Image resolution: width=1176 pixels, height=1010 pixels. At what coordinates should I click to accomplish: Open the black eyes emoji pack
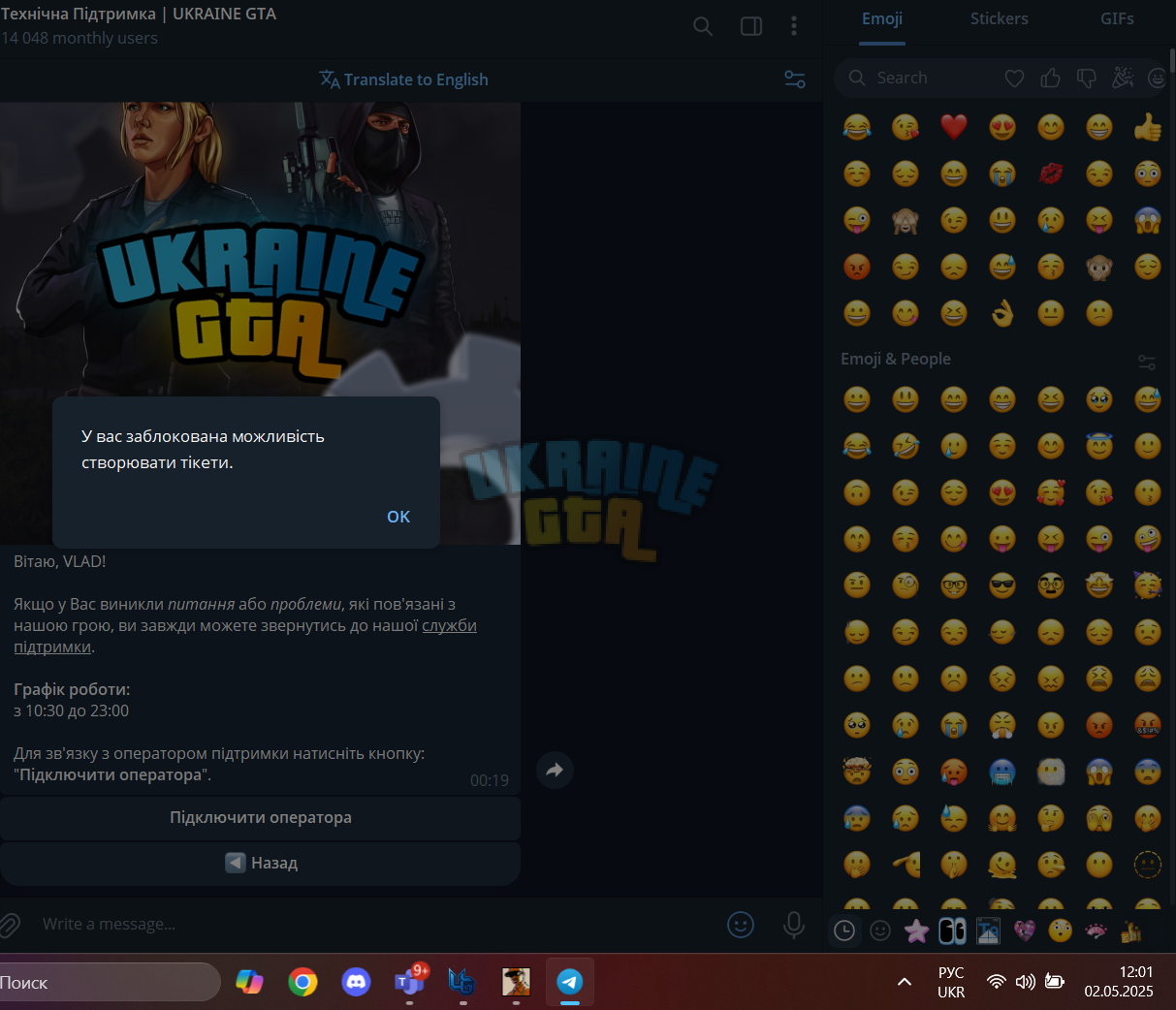952,931
